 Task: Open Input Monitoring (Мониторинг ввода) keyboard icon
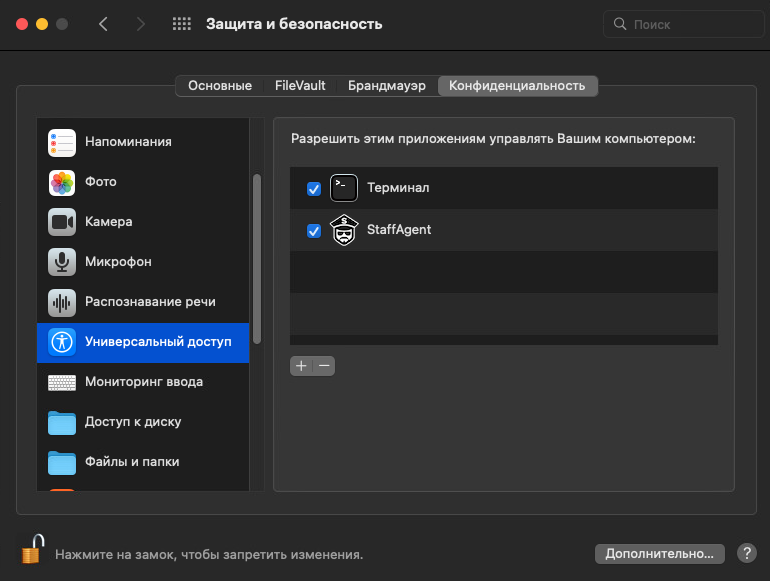62,382
